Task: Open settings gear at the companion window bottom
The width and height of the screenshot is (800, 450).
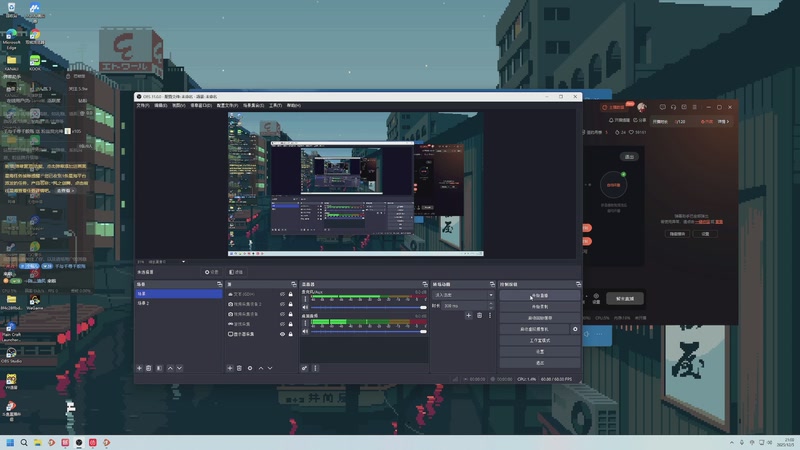Action: click(x=596, y=298)
